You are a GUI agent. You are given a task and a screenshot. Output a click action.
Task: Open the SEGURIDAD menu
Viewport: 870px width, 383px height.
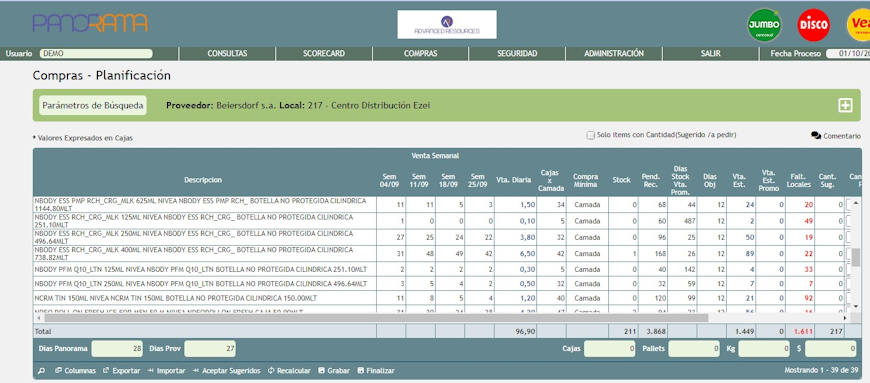click(517, 54)
